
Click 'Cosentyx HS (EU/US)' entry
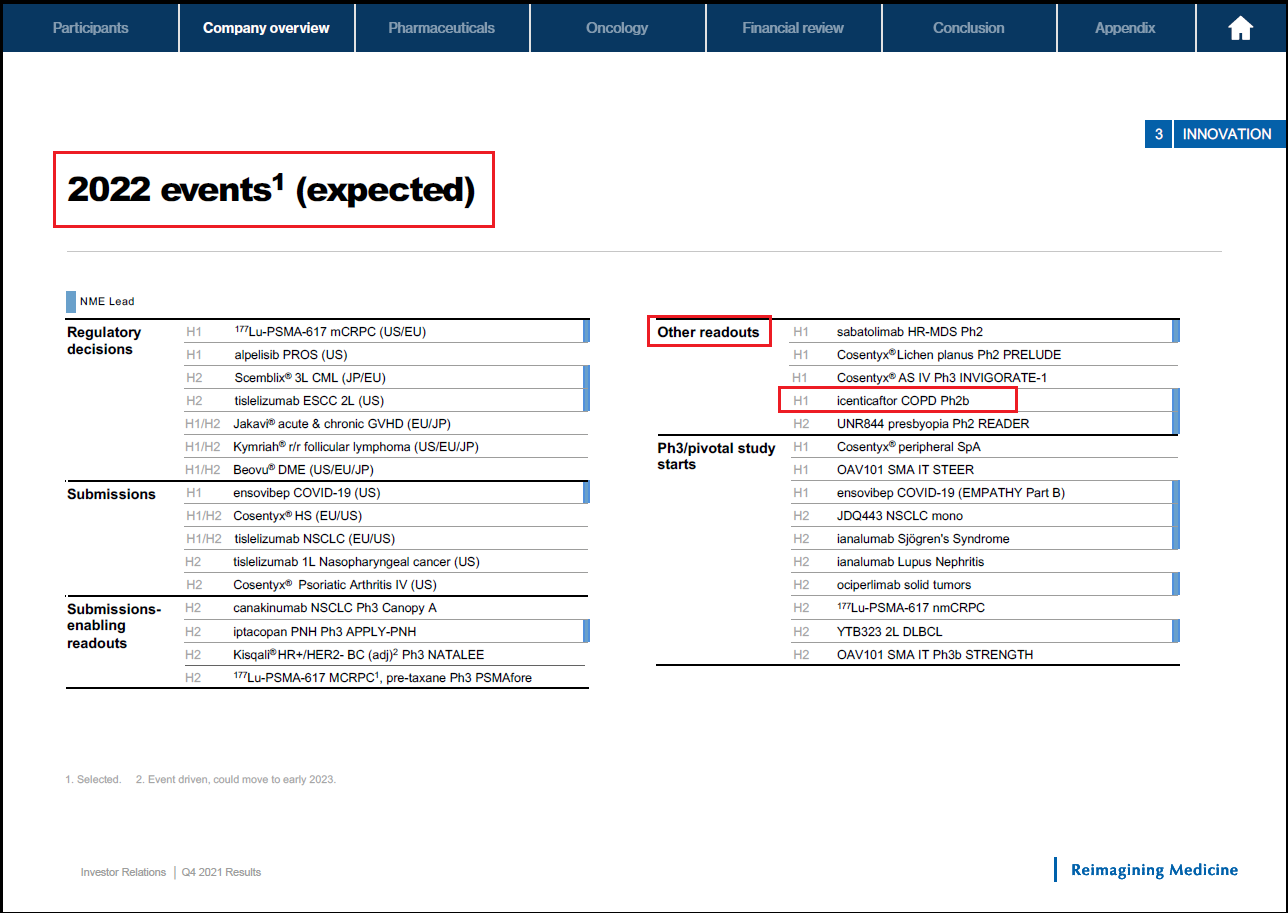[x=386, y=515]
